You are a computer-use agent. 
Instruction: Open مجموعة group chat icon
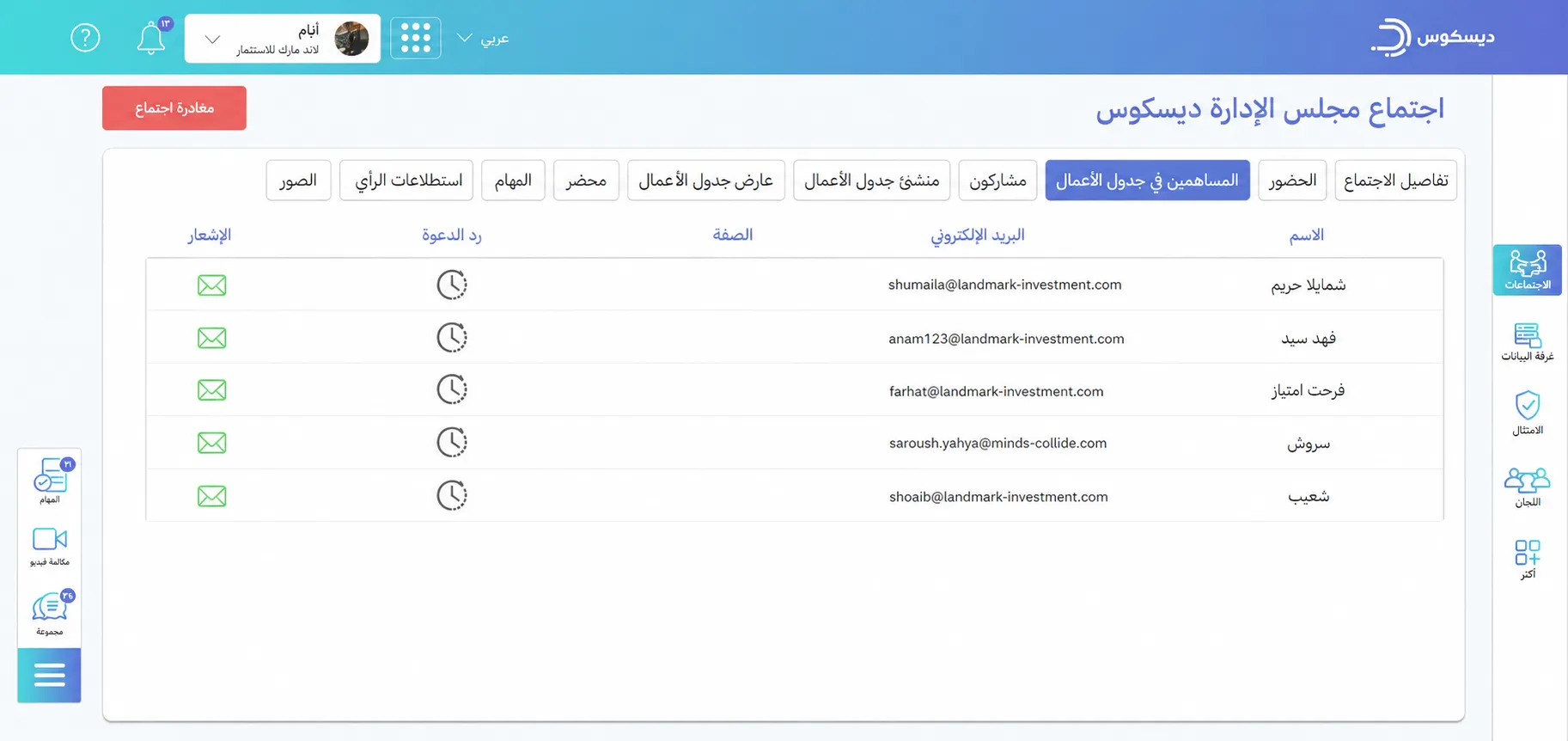51,613
